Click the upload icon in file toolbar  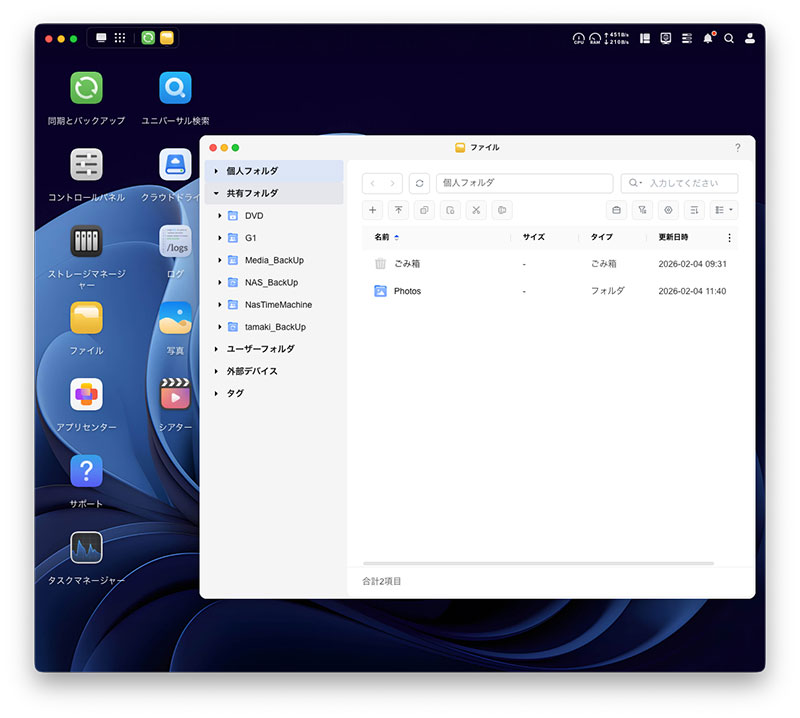click(399, 210)
